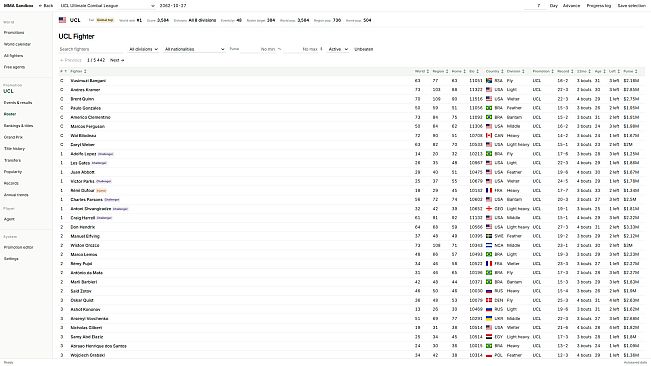Open the Active status dropdown
651x366 pixels.
338,49
